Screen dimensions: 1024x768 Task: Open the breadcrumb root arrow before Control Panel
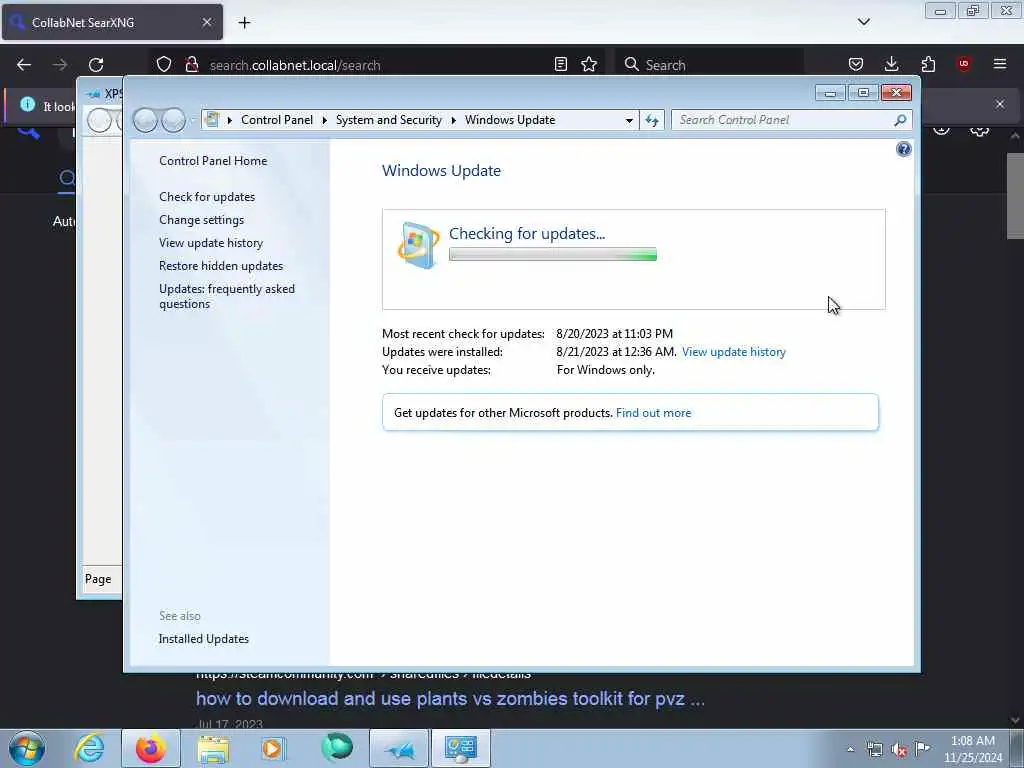pos(230,120)
